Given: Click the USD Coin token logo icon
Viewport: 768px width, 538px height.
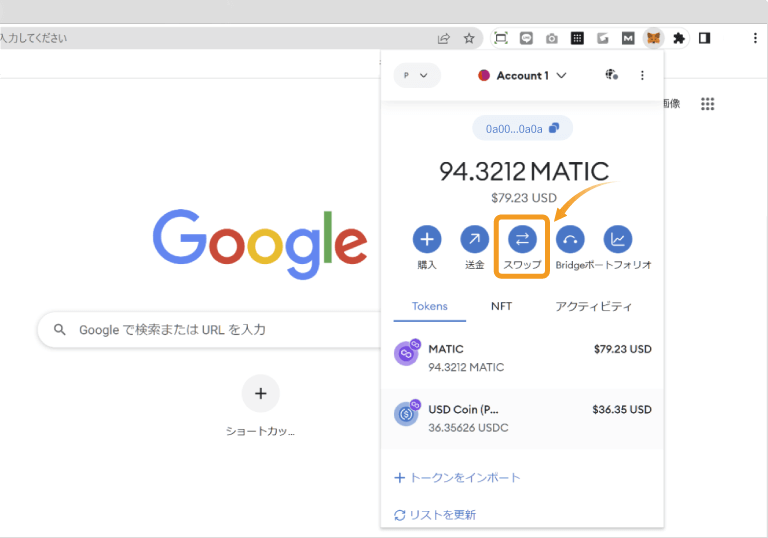Looking at the screenshot, I should pyautogui.click(x=406, y=414).
